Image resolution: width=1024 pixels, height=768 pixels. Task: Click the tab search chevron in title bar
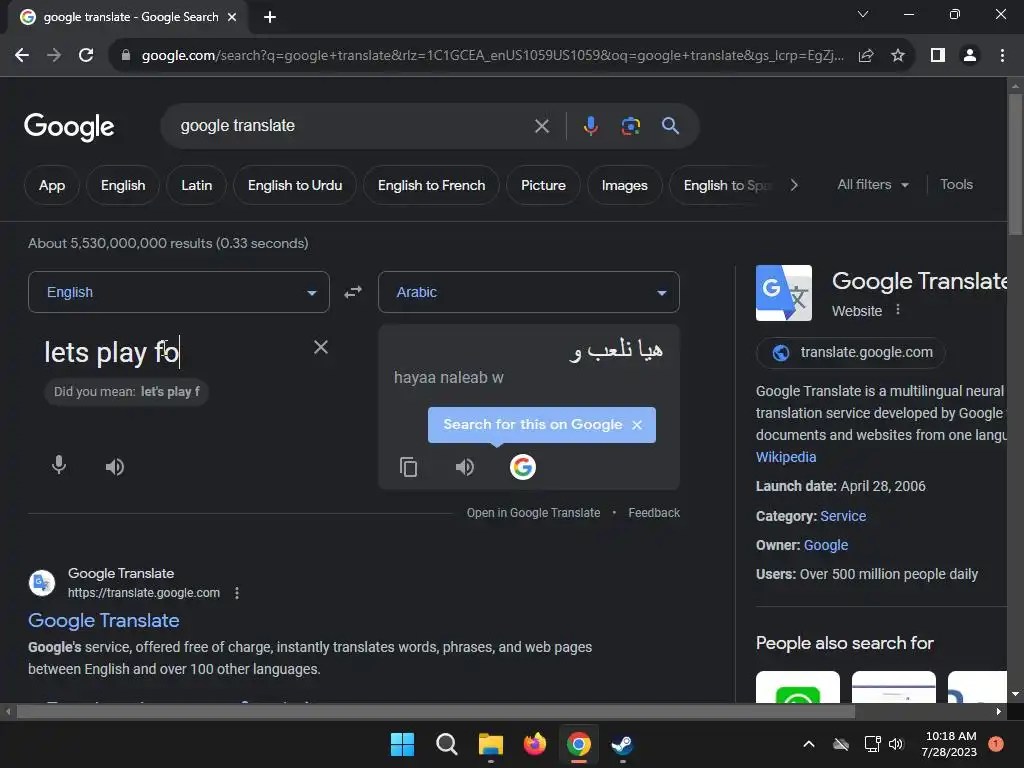[x=863, y=14]
